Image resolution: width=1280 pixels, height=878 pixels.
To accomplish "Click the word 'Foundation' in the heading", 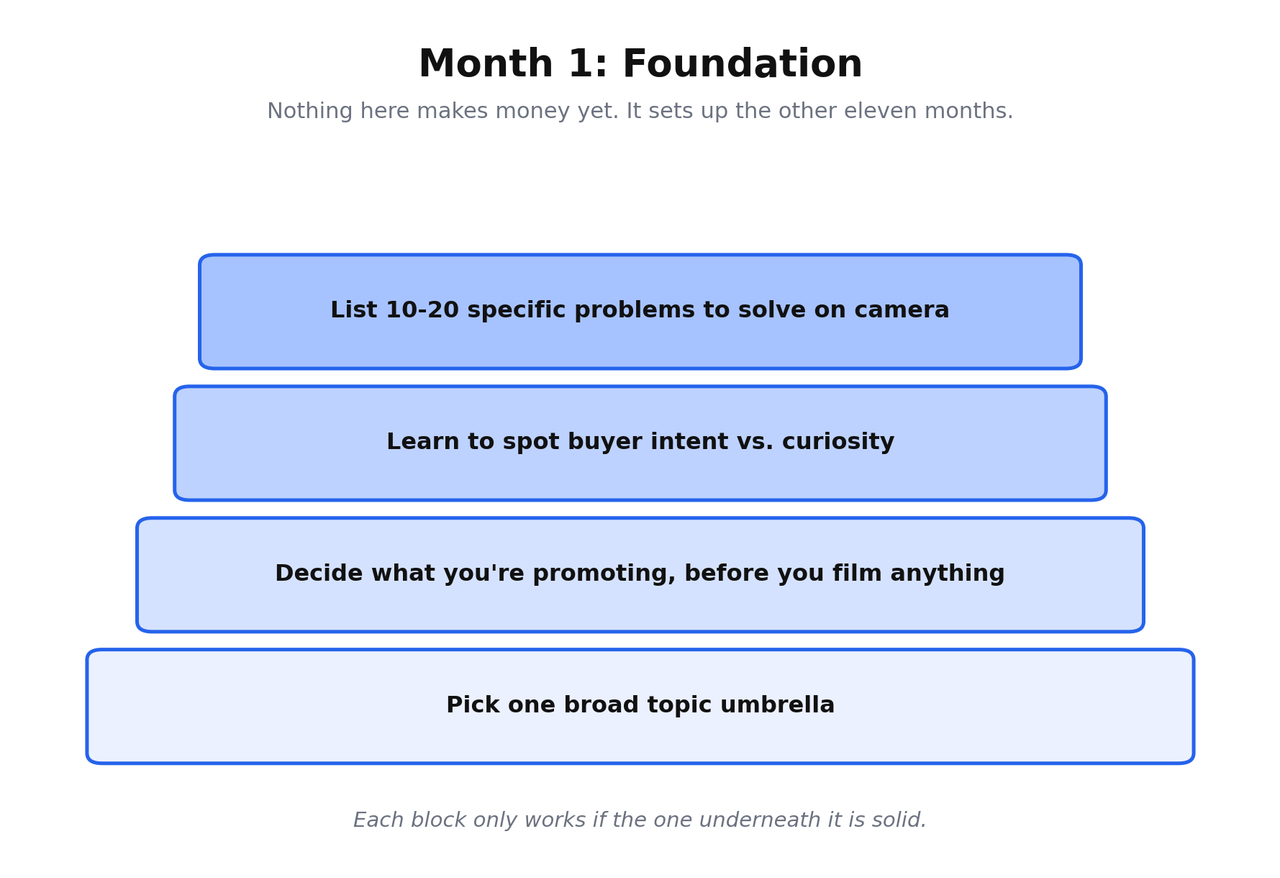I will point(742,65).
